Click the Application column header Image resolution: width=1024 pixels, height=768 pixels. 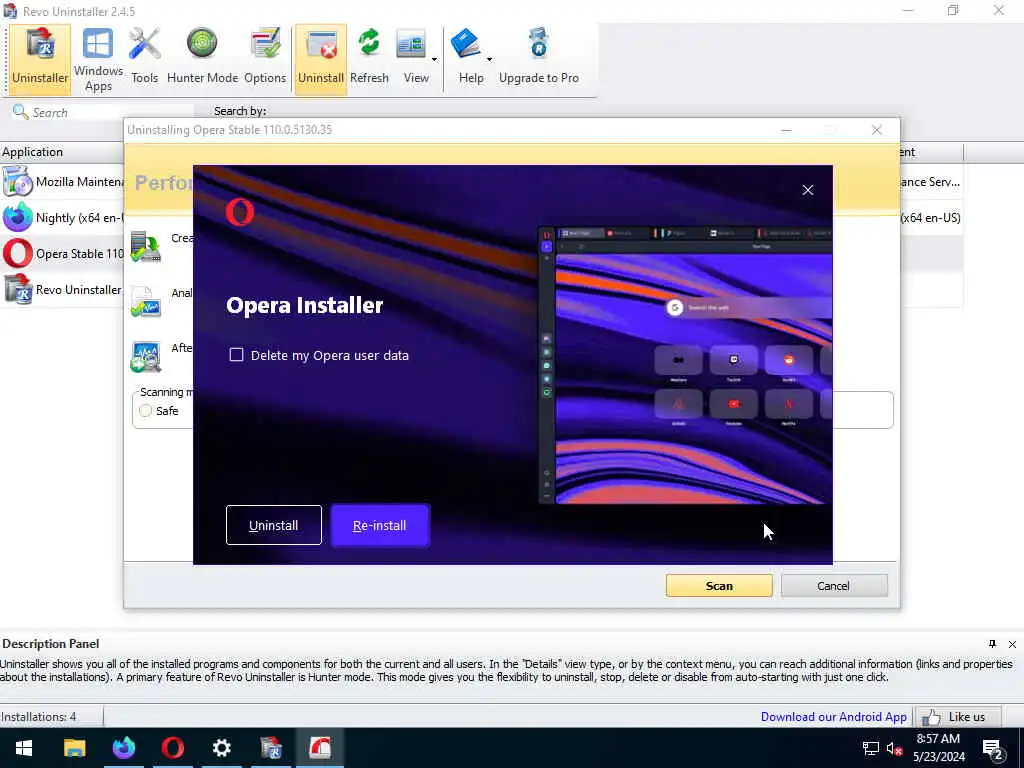(62, 152)
